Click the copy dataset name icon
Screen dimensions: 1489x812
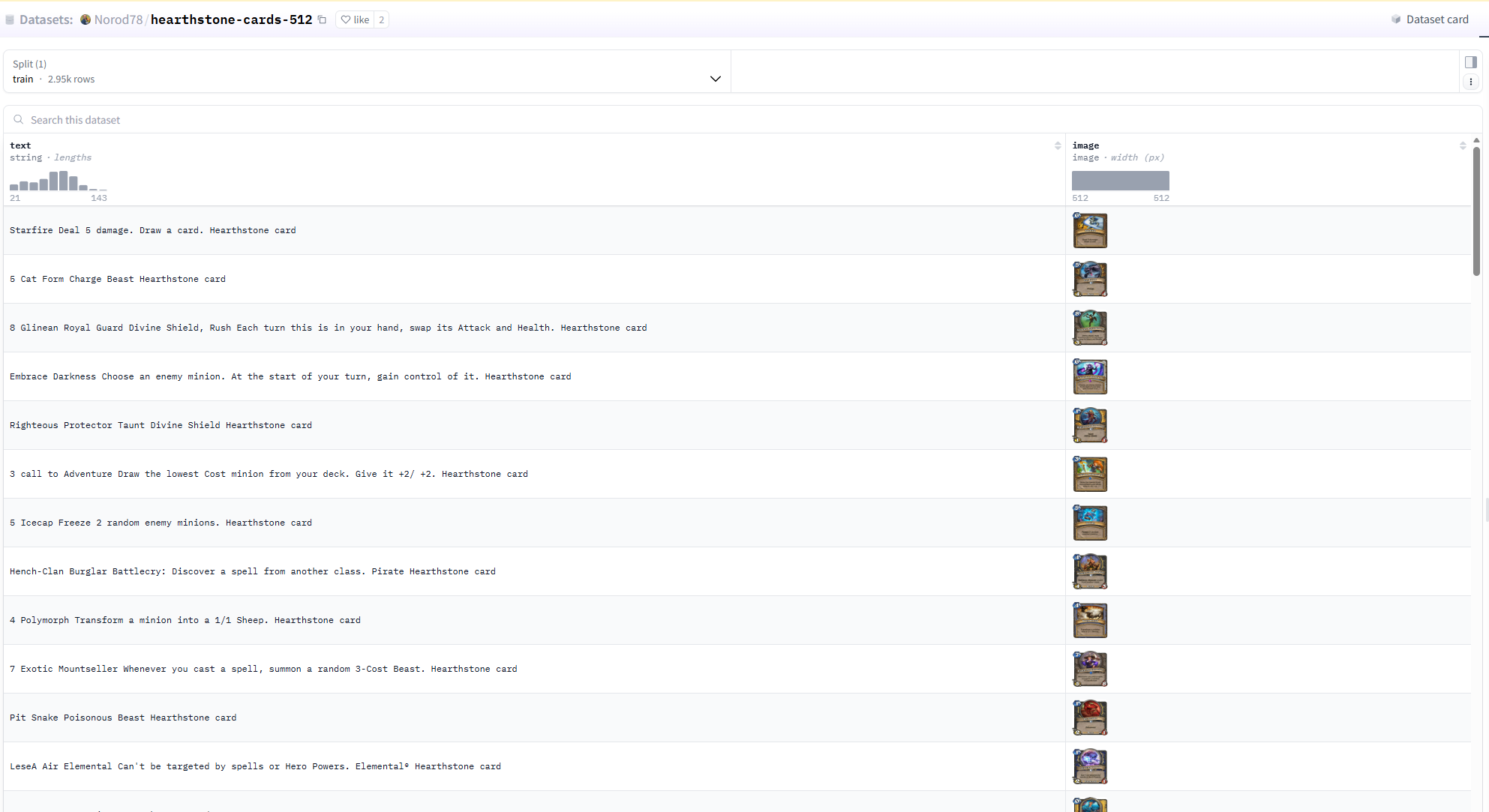(322, 19)
